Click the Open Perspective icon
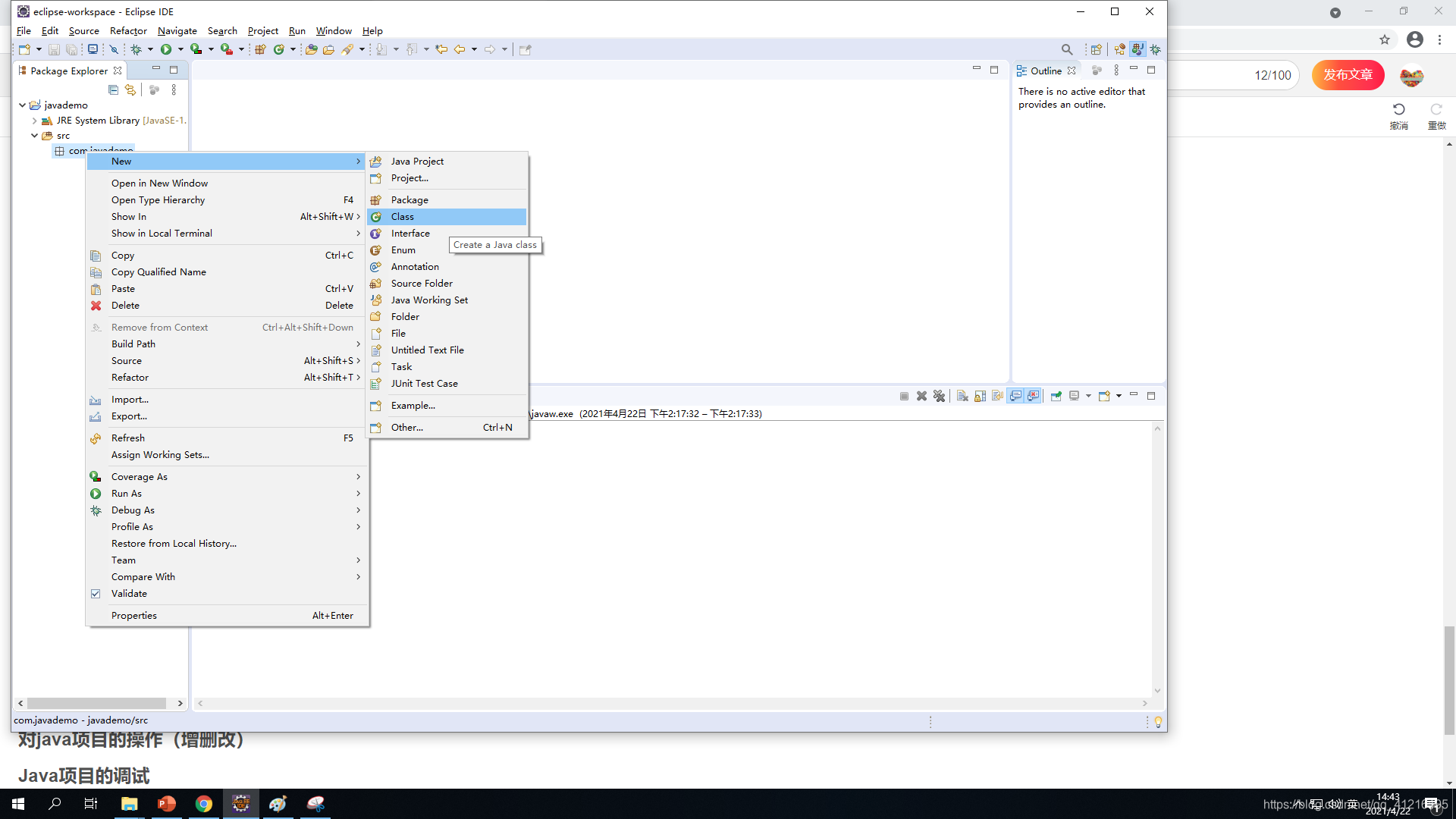 point(1096,49)
